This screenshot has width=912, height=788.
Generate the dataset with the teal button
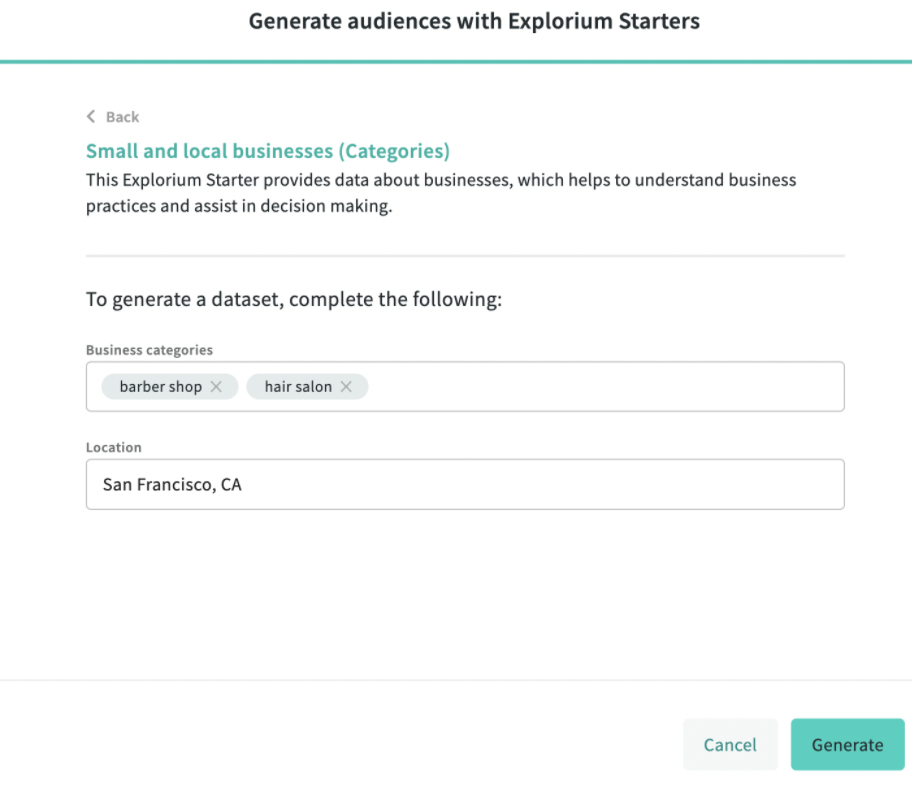click(847, 744)
